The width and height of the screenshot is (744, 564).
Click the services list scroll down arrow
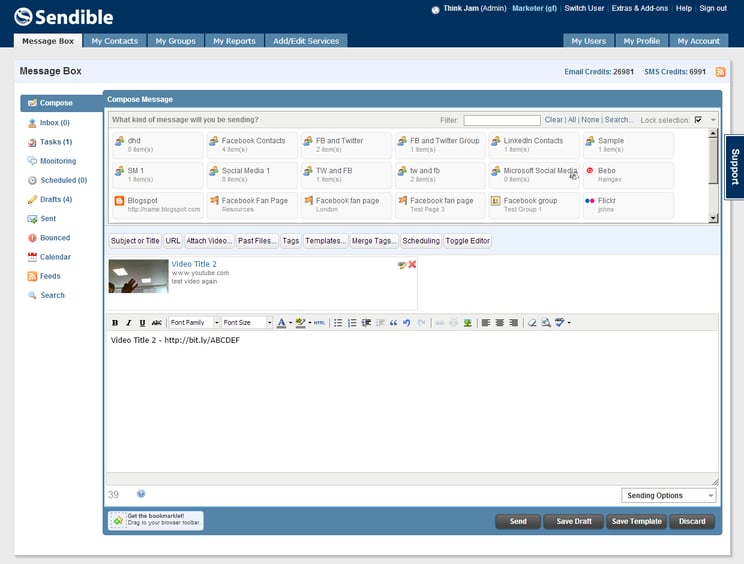click(x=713, y=218)
